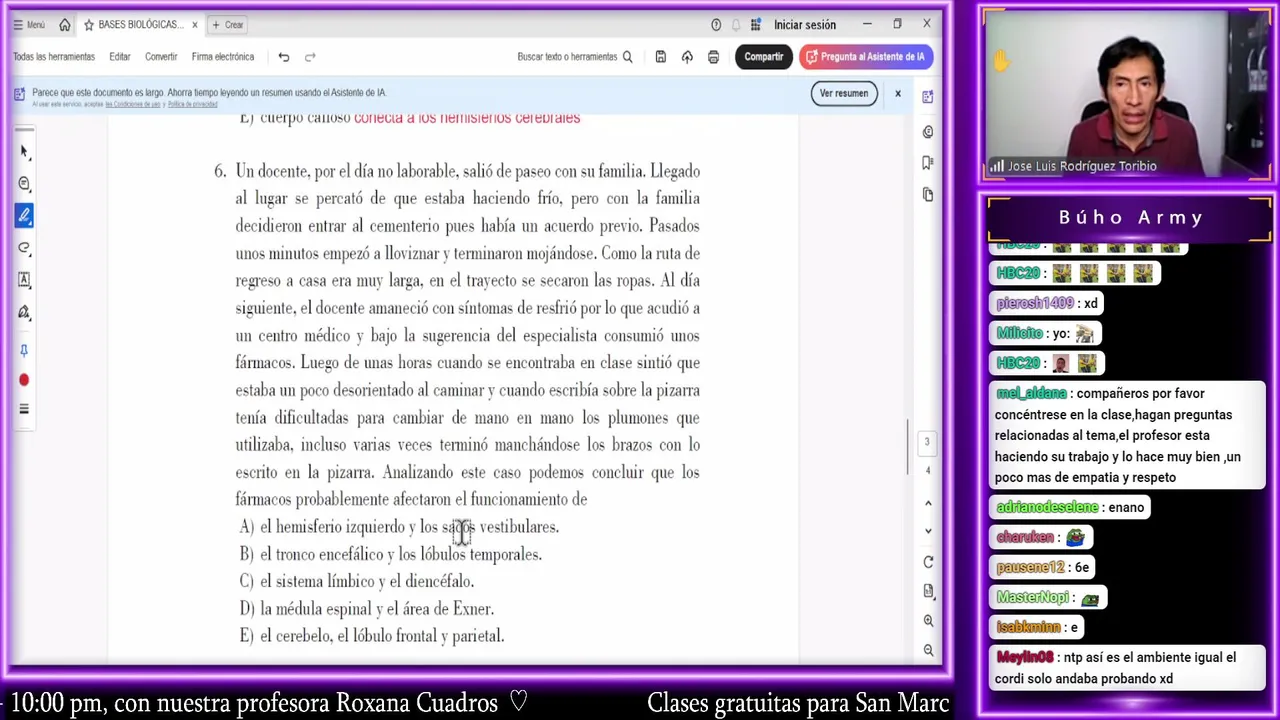1280x720 pixels.
Task: Zoom out with the magnifier minus icon
Action: 928,651
